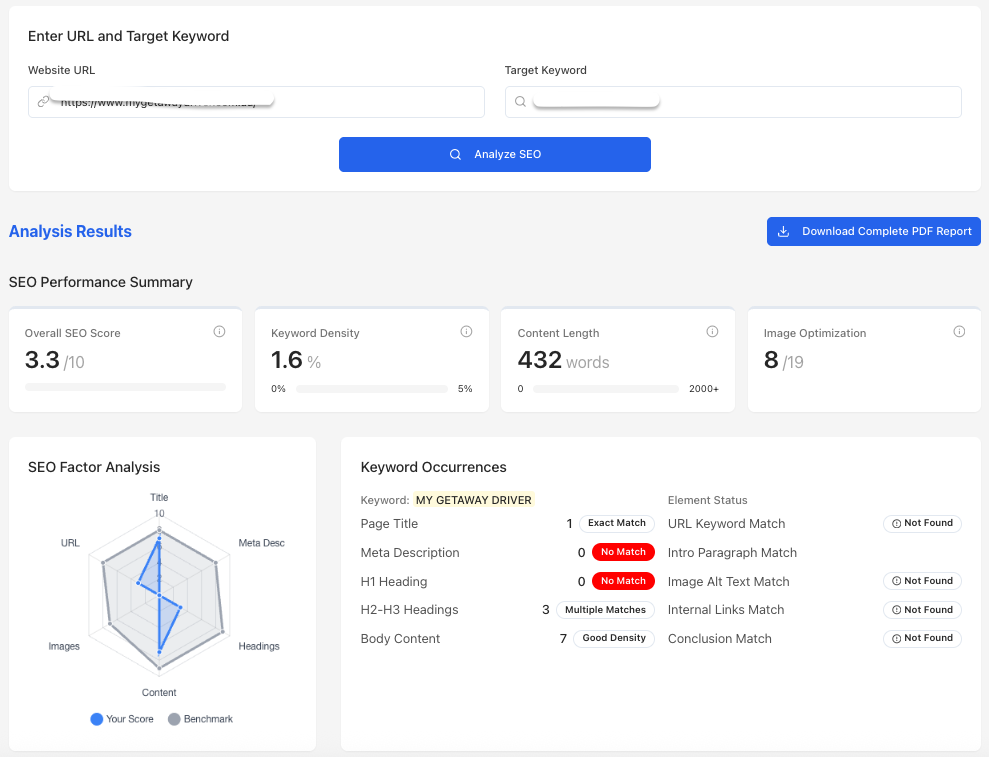Click the info icon on Keyword Density card

click(x=466, y=331)
